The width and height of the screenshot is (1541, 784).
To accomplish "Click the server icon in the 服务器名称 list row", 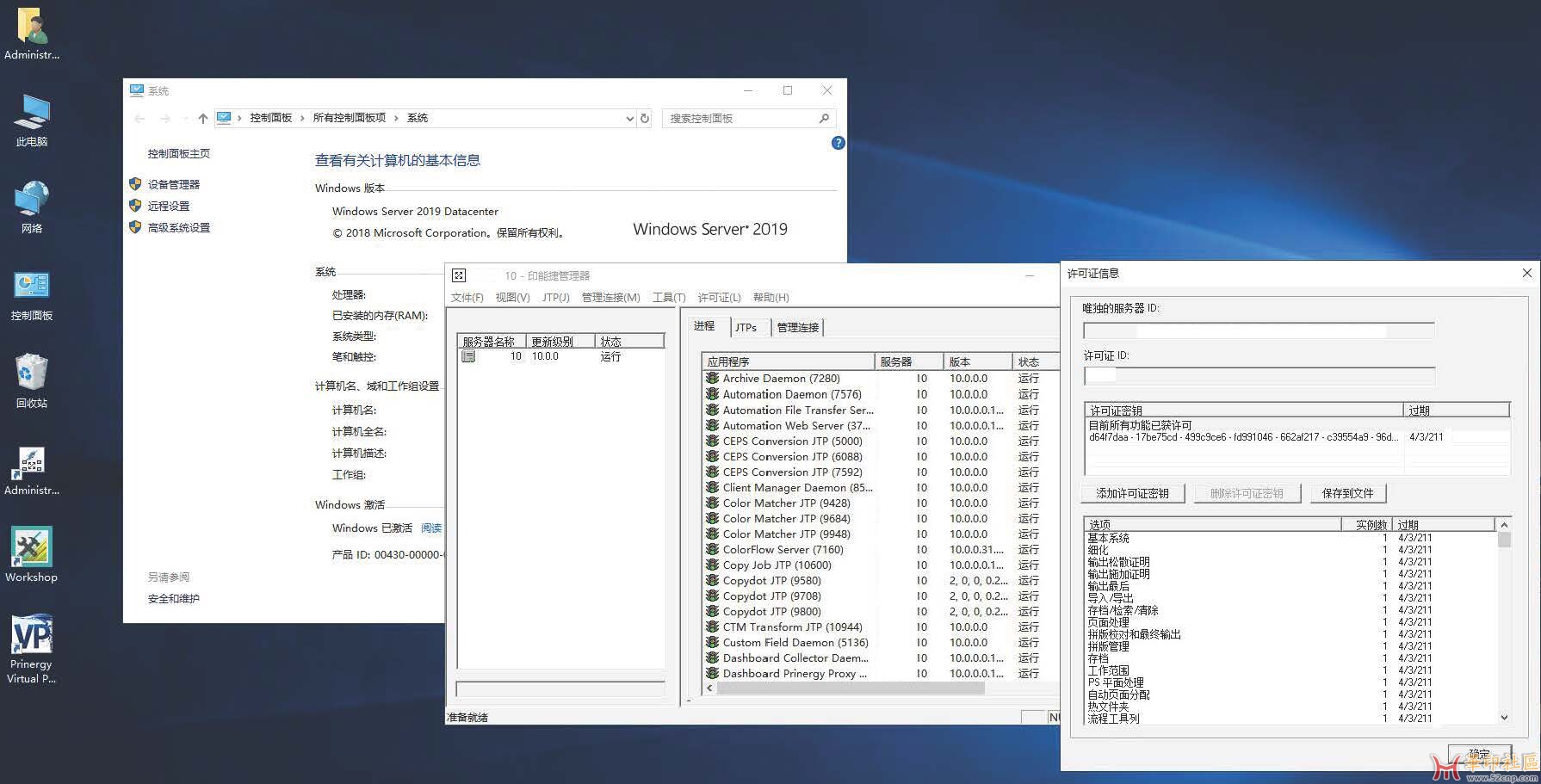I will 468,356.
